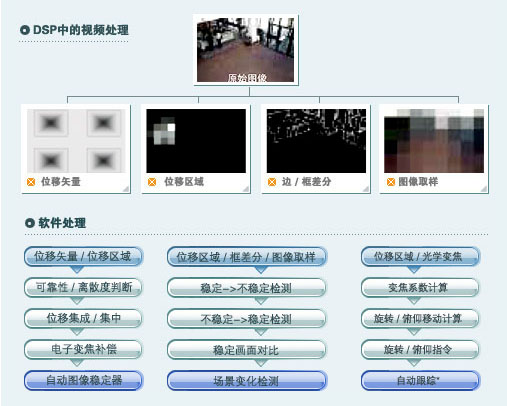Click the orange icon beside 位移矢量
The image size is (507, 406).
[x=31, y=182]
